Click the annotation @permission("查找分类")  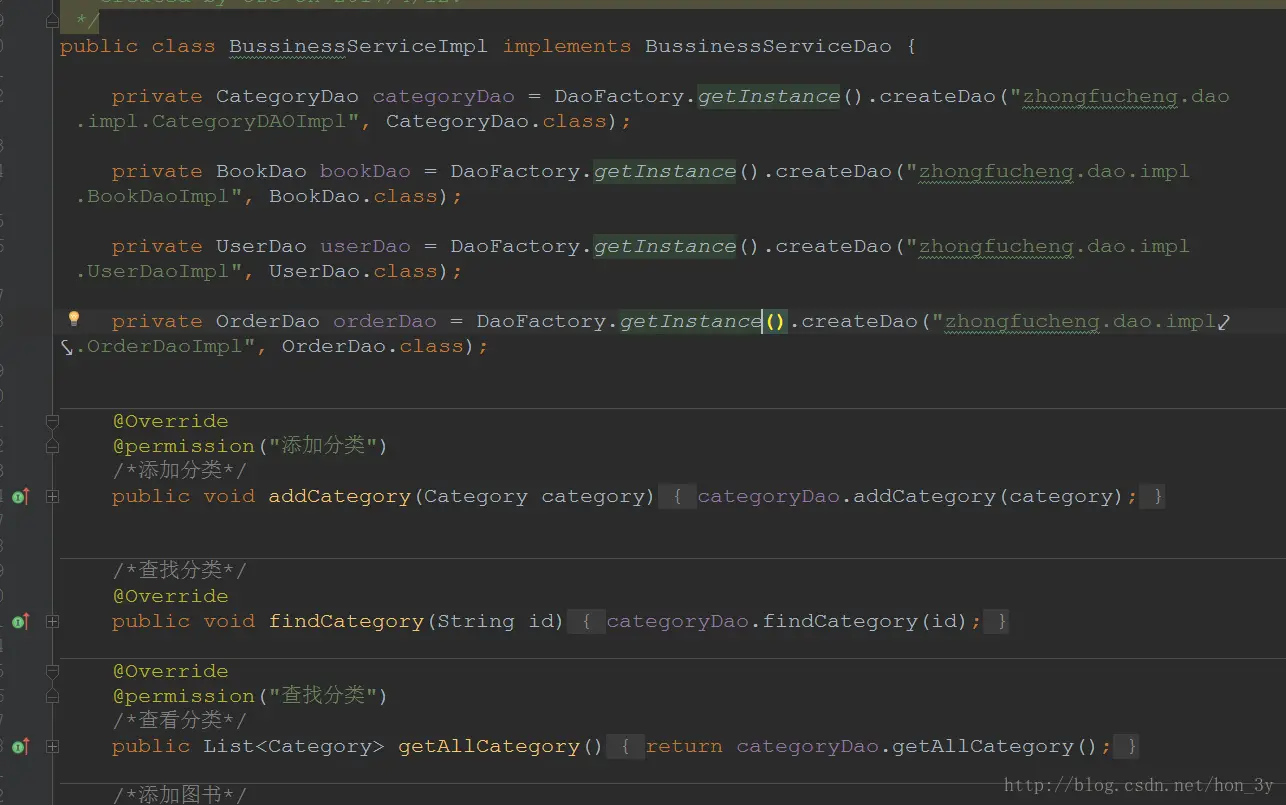(x=249, y=696)
